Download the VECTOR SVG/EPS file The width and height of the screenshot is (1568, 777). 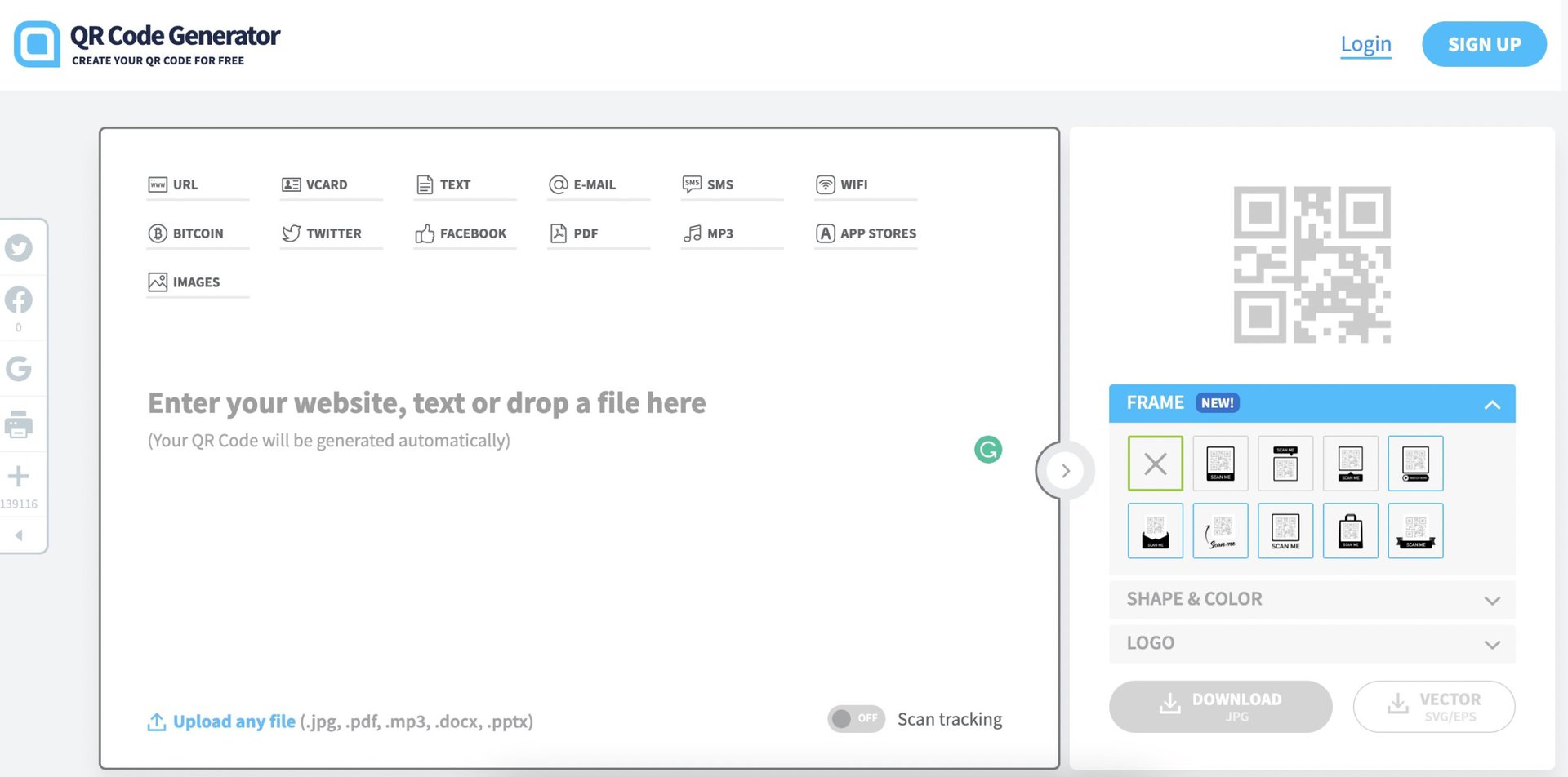[1433, 706]
